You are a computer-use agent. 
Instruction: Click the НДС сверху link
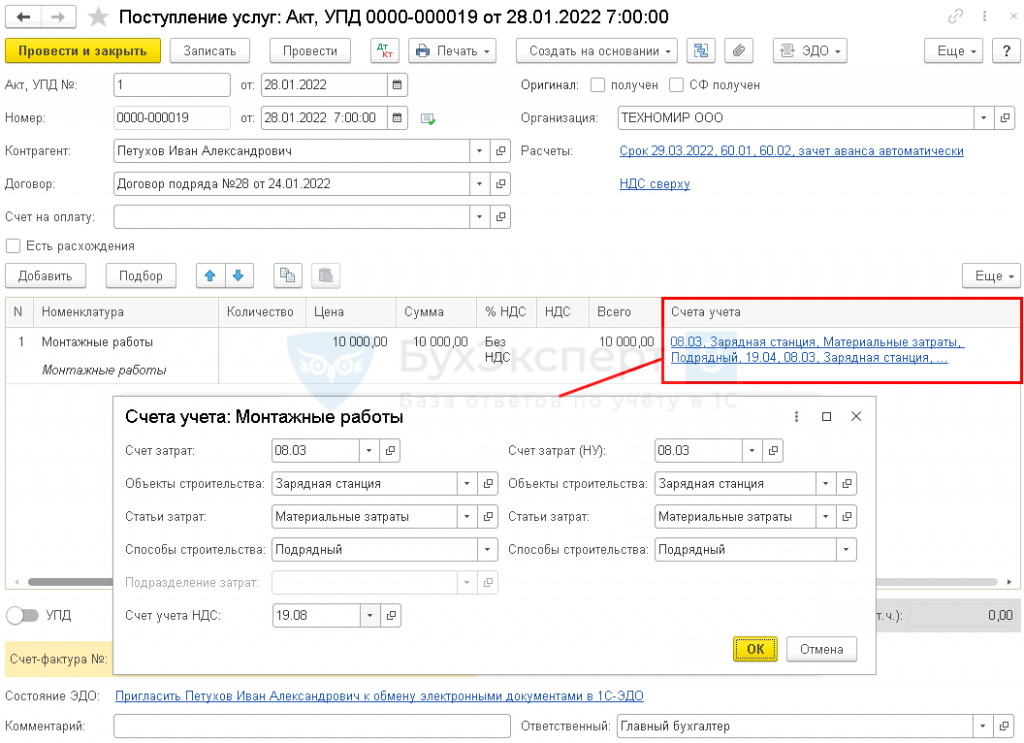654,184
